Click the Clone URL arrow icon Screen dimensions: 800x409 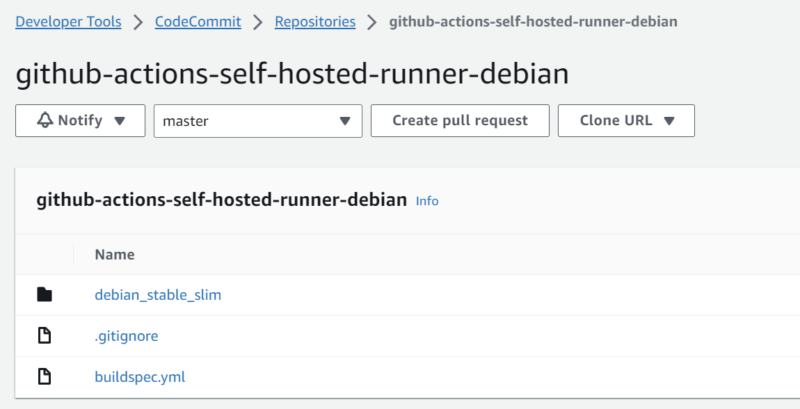click(x=669, y=121)
